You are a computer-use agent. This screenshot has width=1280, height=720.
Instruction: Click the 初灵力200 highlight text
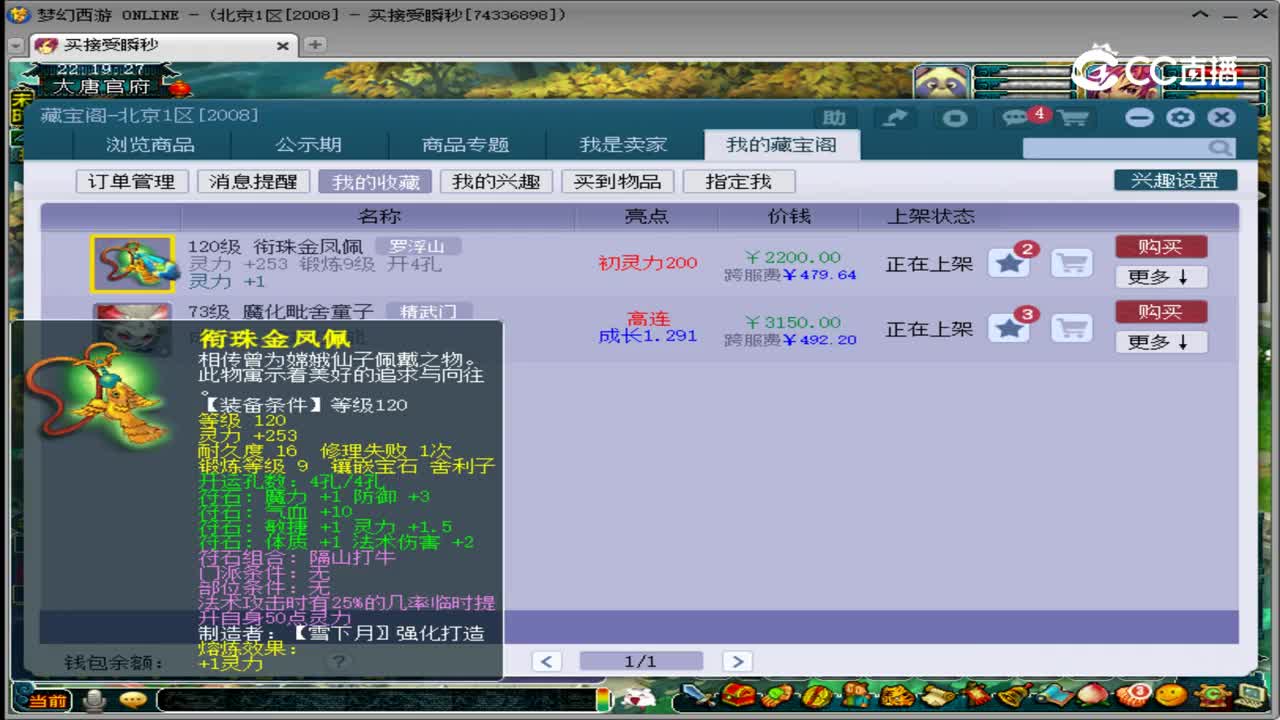(648, 263)
